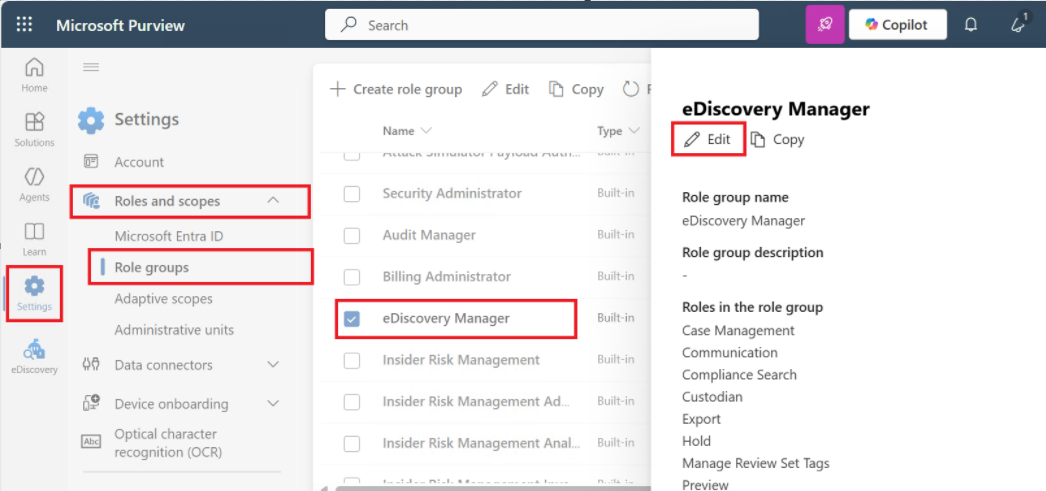
Task: Click the Microsoft Purview title
Action: 121,25
